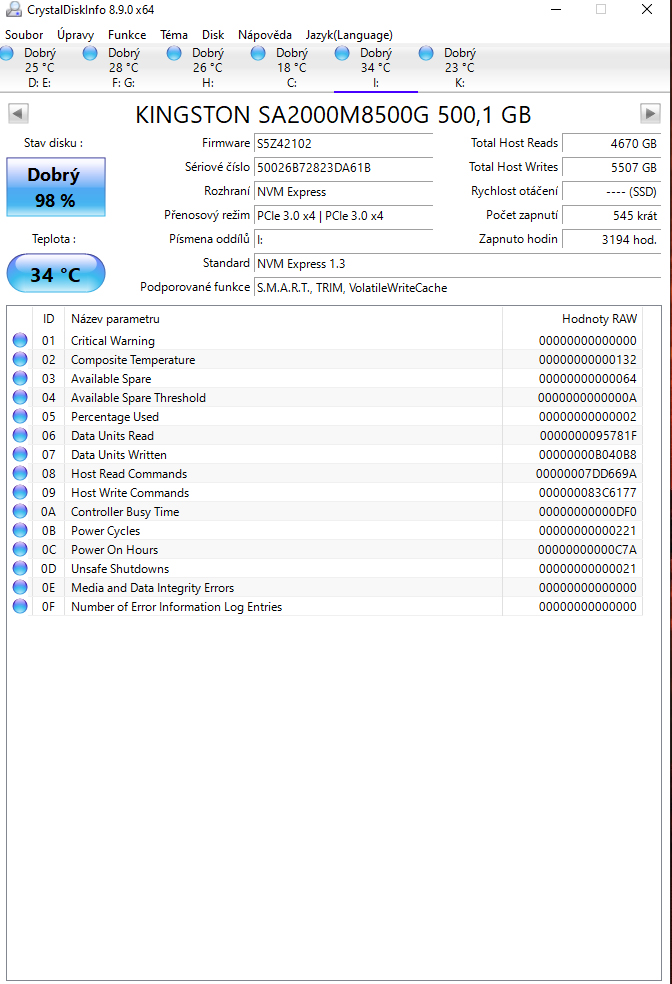Screen dimensions: 672x984
Task: Go to previous disk with left arrow
Action: pos(18,114)
